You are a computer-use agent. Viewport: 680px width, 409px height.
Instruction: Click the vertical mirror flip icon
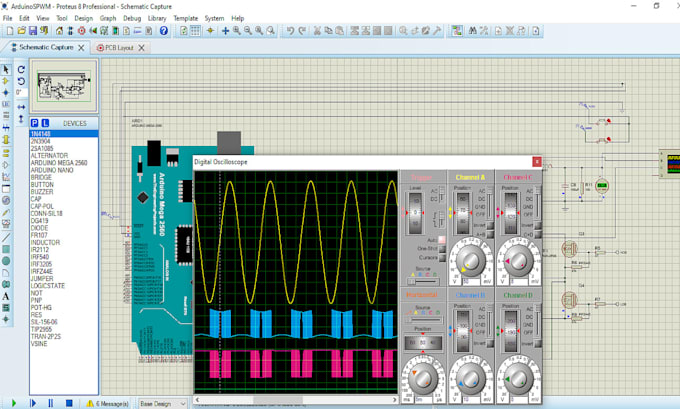(x=21, y=118)
